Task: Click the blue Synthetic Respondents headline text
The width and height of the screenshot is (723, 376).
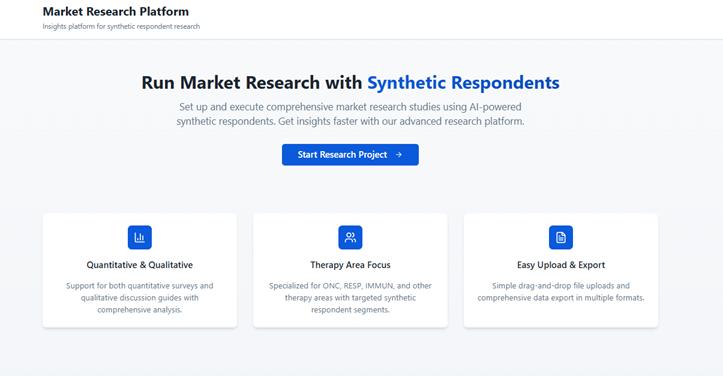Action: (x=463, y=83)
